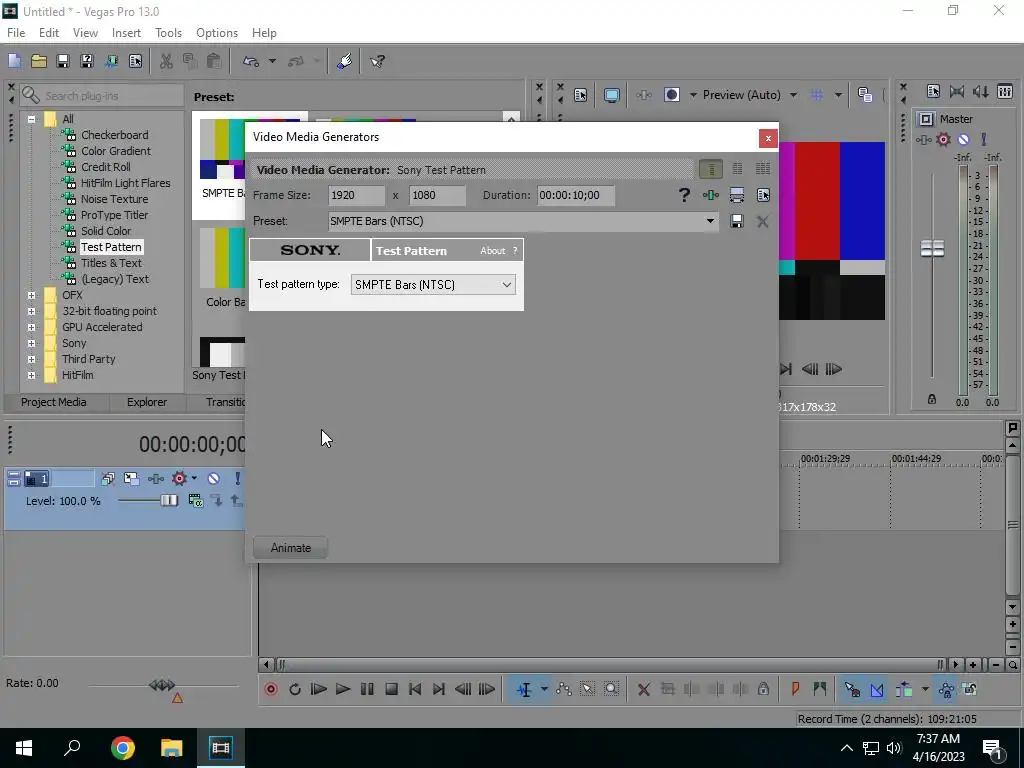Screen dimensions: 1024x768
Task: Click Play in the transport bar
Action: [342, 689]
